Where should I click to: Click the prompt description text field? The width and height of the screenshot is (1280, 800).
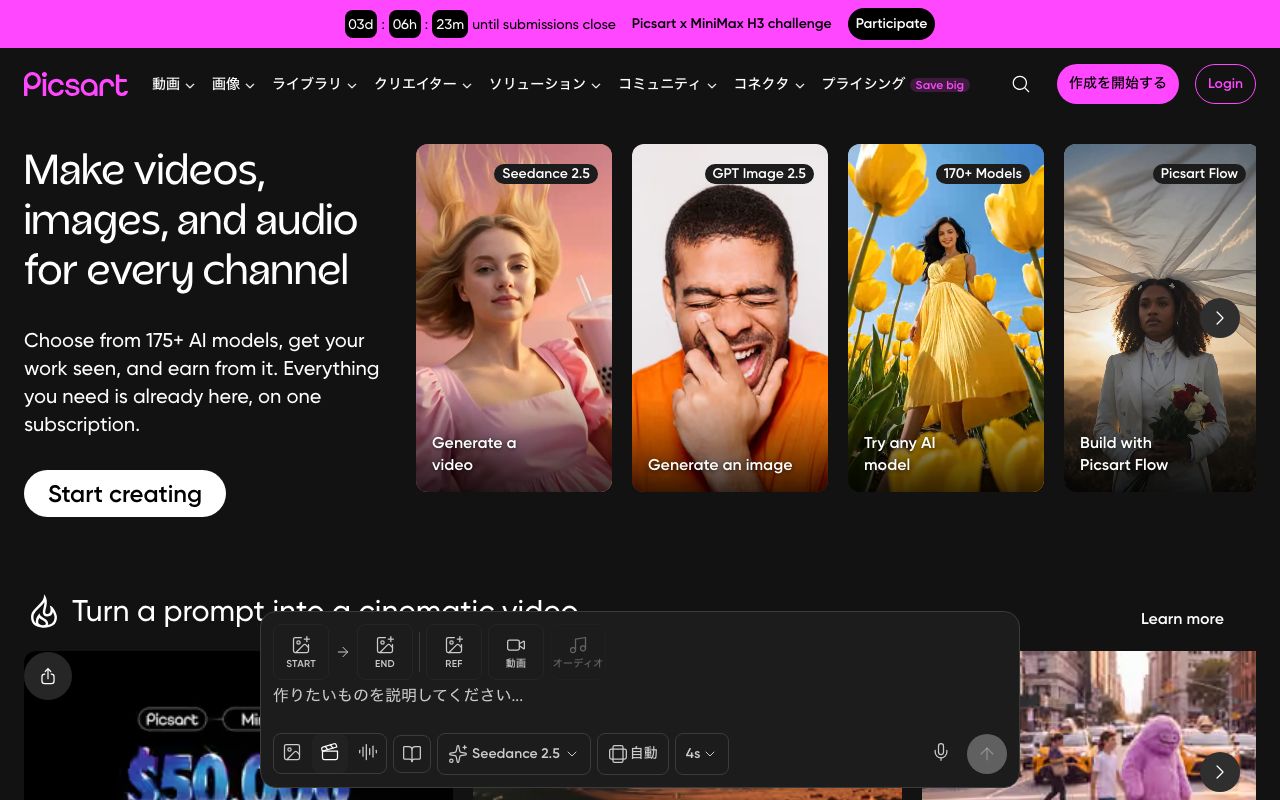[640, 695]
